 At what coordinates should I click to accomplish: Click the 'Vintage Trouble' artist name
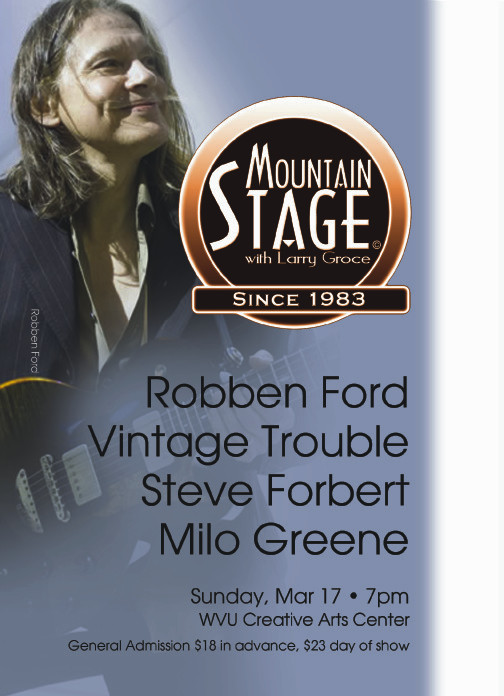click(x=249, y=443)
